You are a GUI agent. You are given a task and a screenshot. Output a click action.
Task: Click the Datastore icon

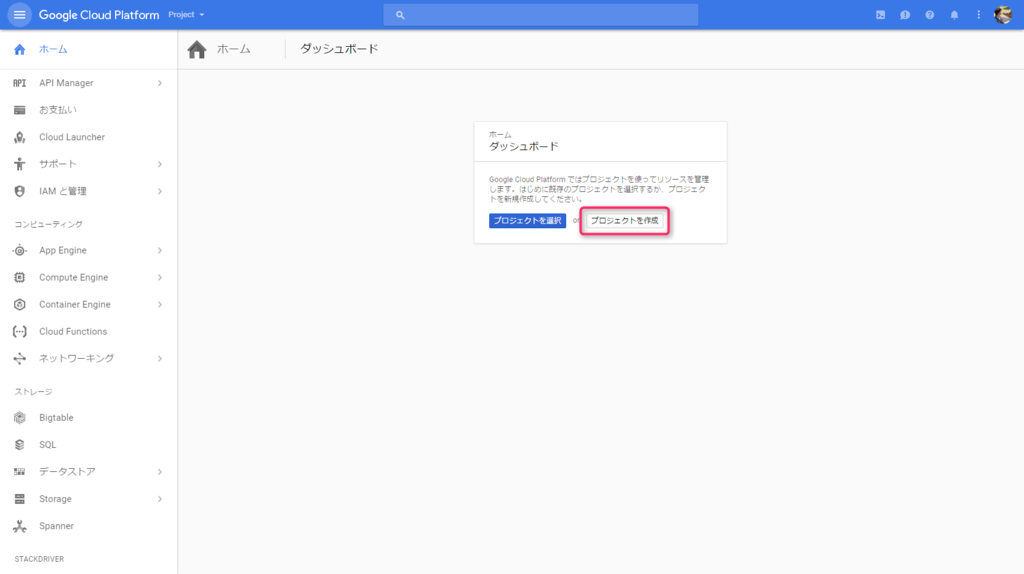[x=20, y=471]
